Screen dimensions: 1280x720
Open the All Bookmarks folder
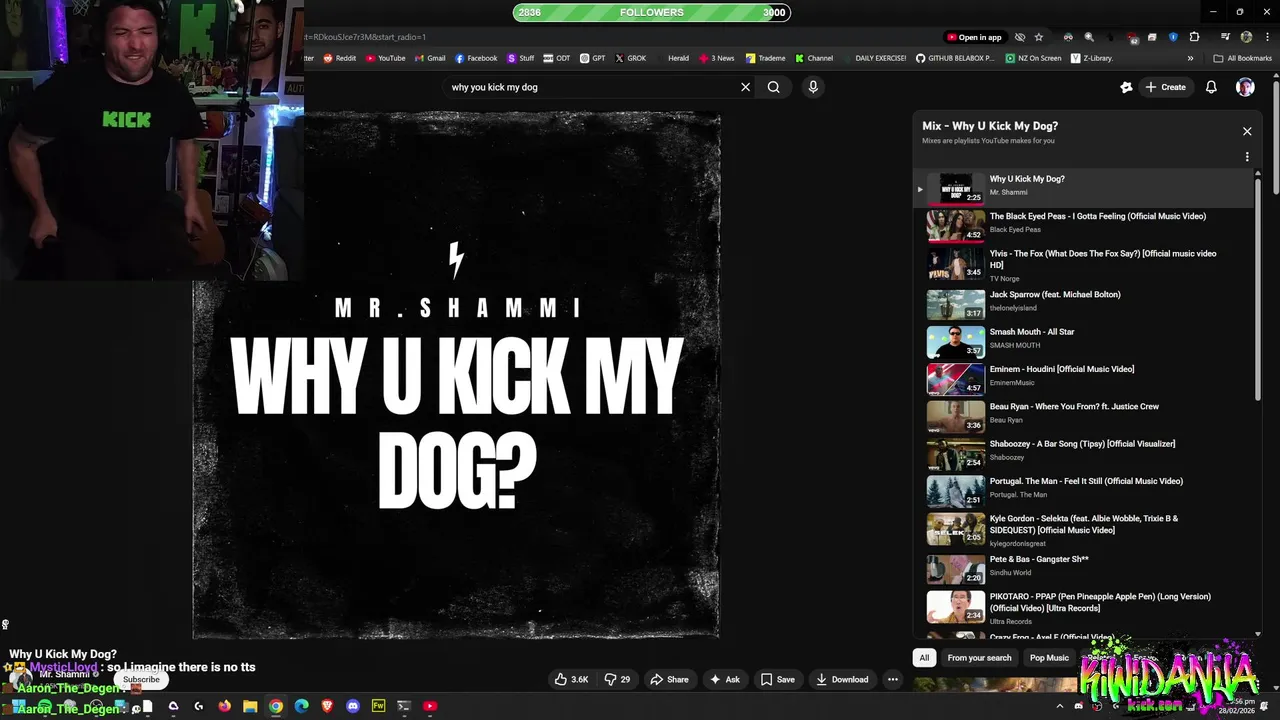pos(1242,58)
